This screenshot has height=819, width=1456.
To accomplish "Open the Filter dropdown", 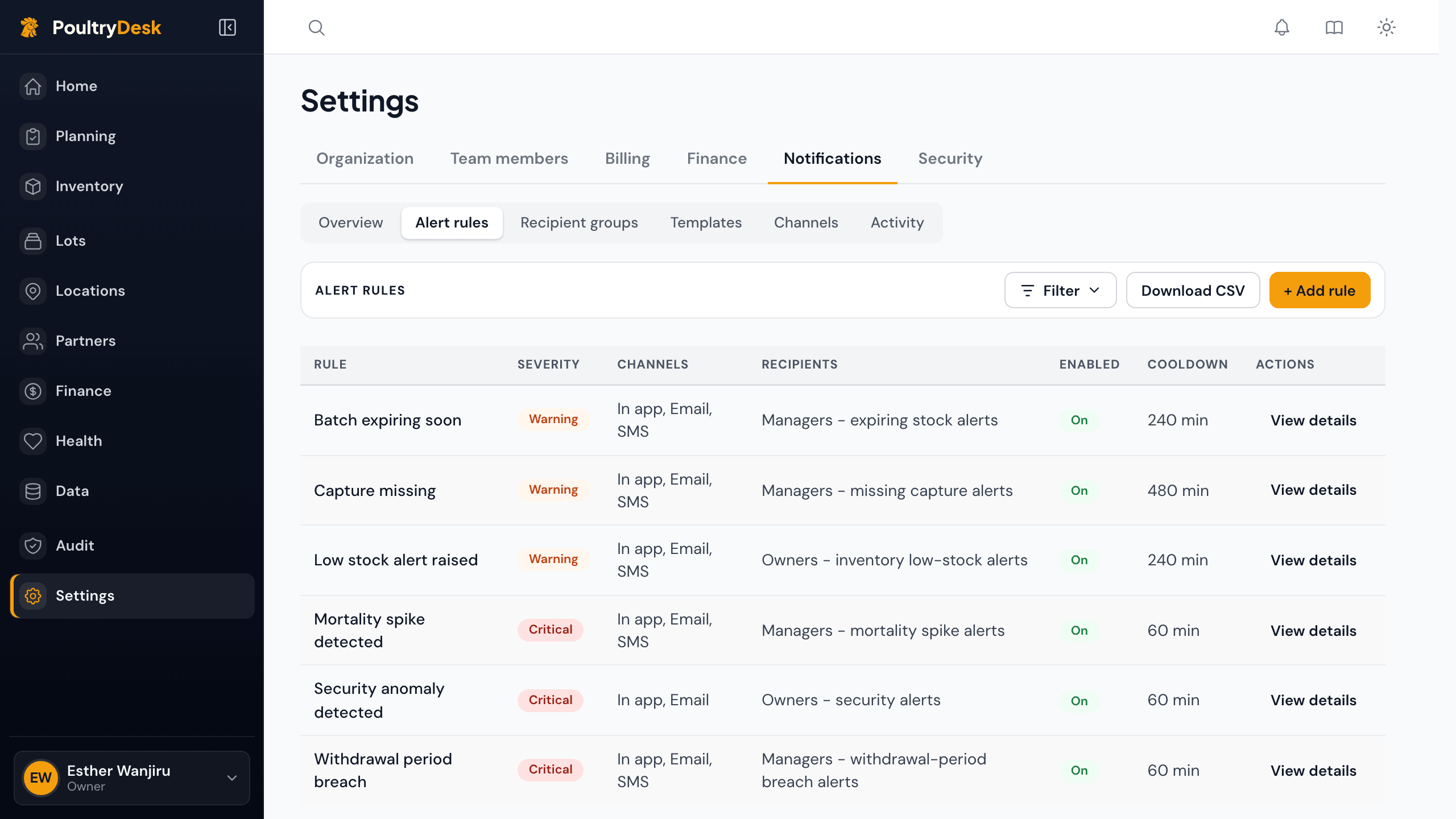I will click(x=1060, y=291).
